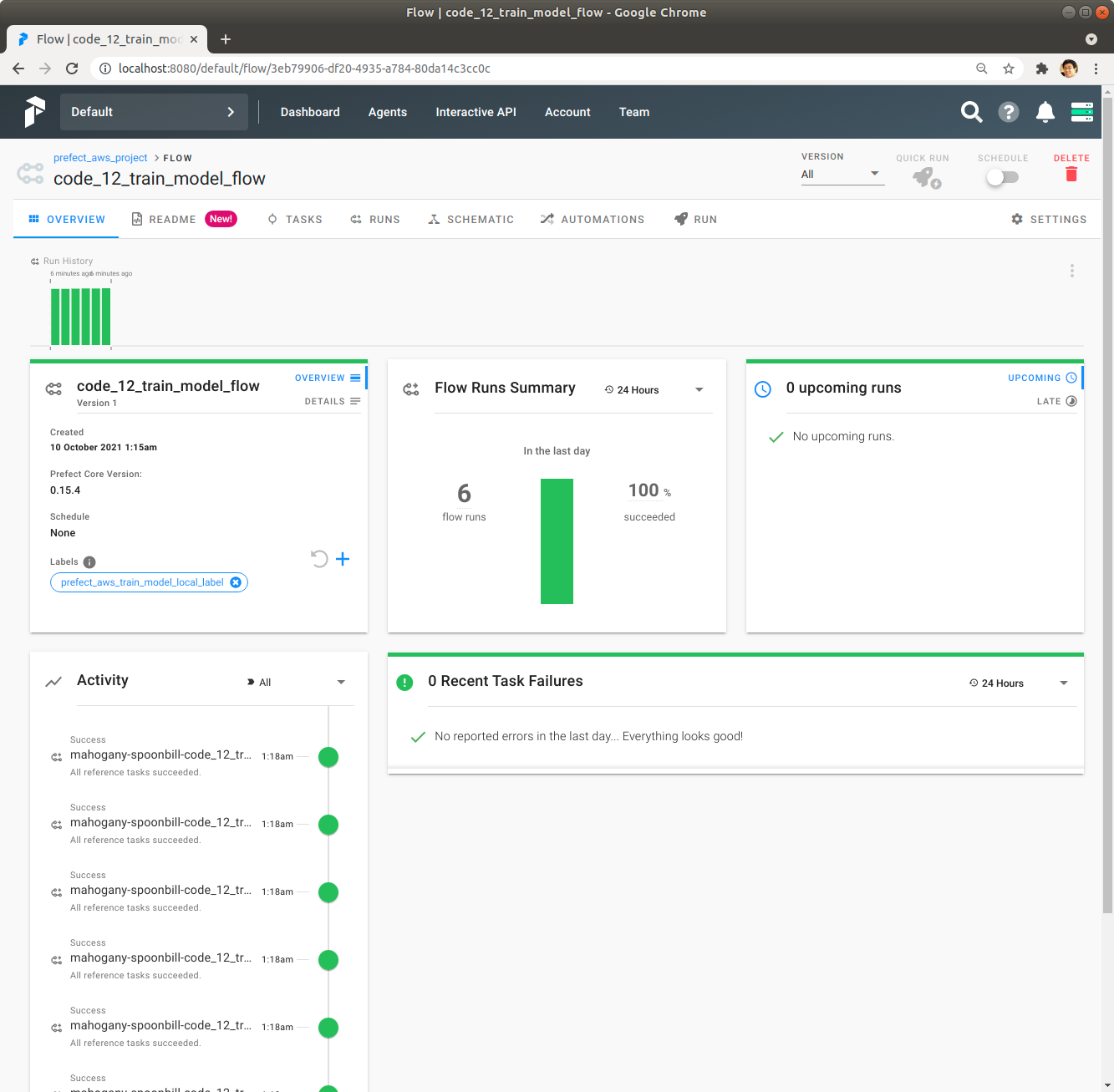Close the Flow browser tab
The width and height of the screenshot is (1114, 1092).
coord(194,39)
